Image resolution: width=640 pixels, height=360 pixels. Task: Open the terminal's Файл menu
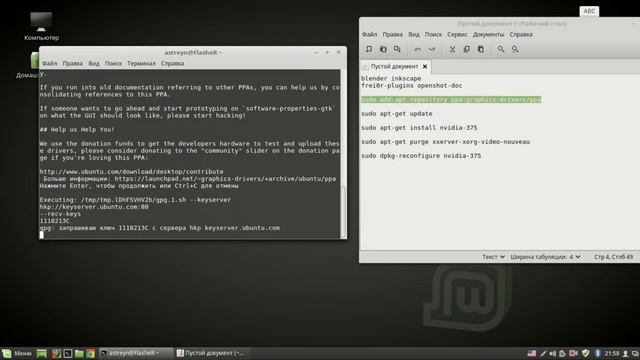49,63
